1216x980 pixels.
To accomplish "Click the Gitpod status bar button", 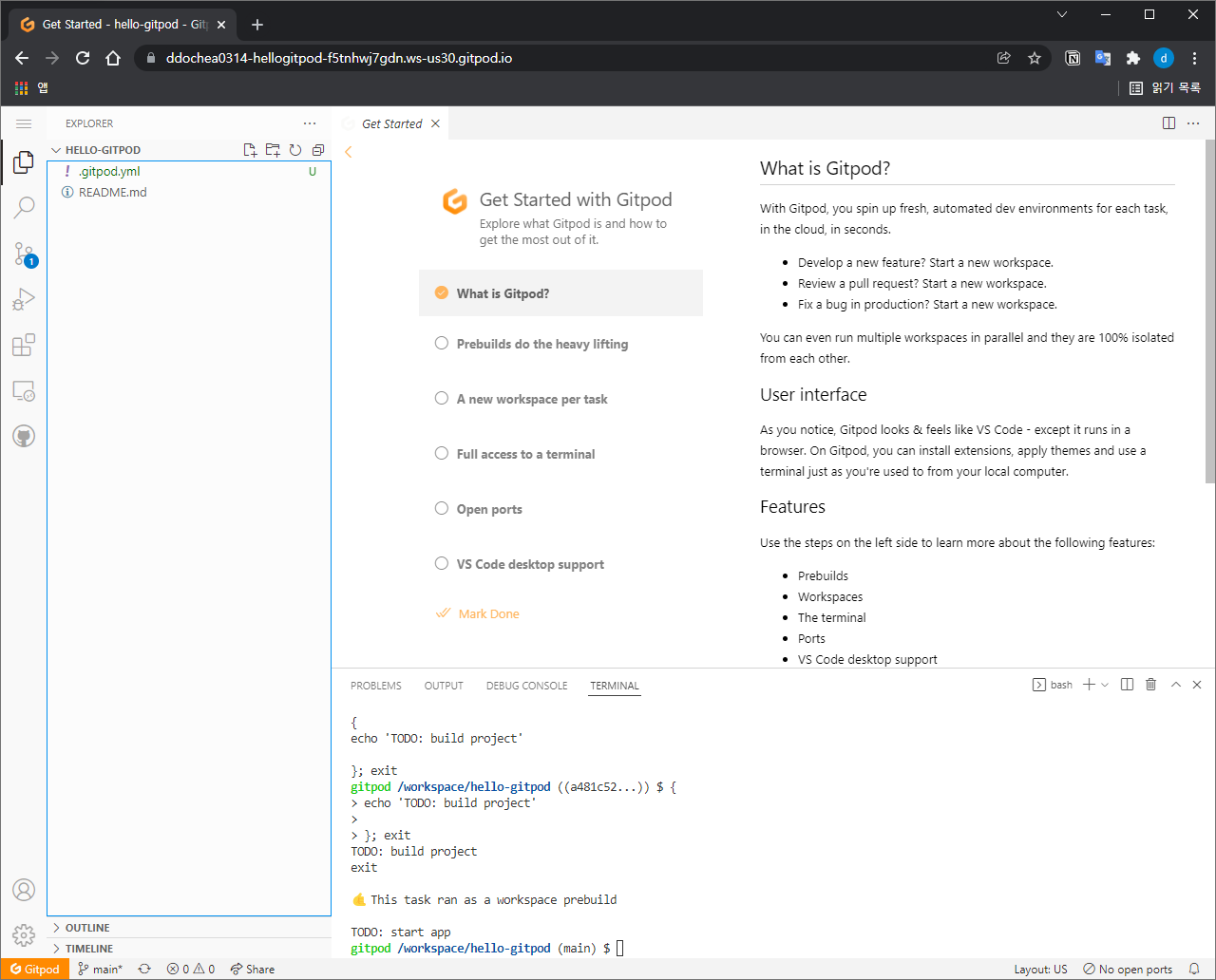I will pyautogui.click(x=35, y=970).
